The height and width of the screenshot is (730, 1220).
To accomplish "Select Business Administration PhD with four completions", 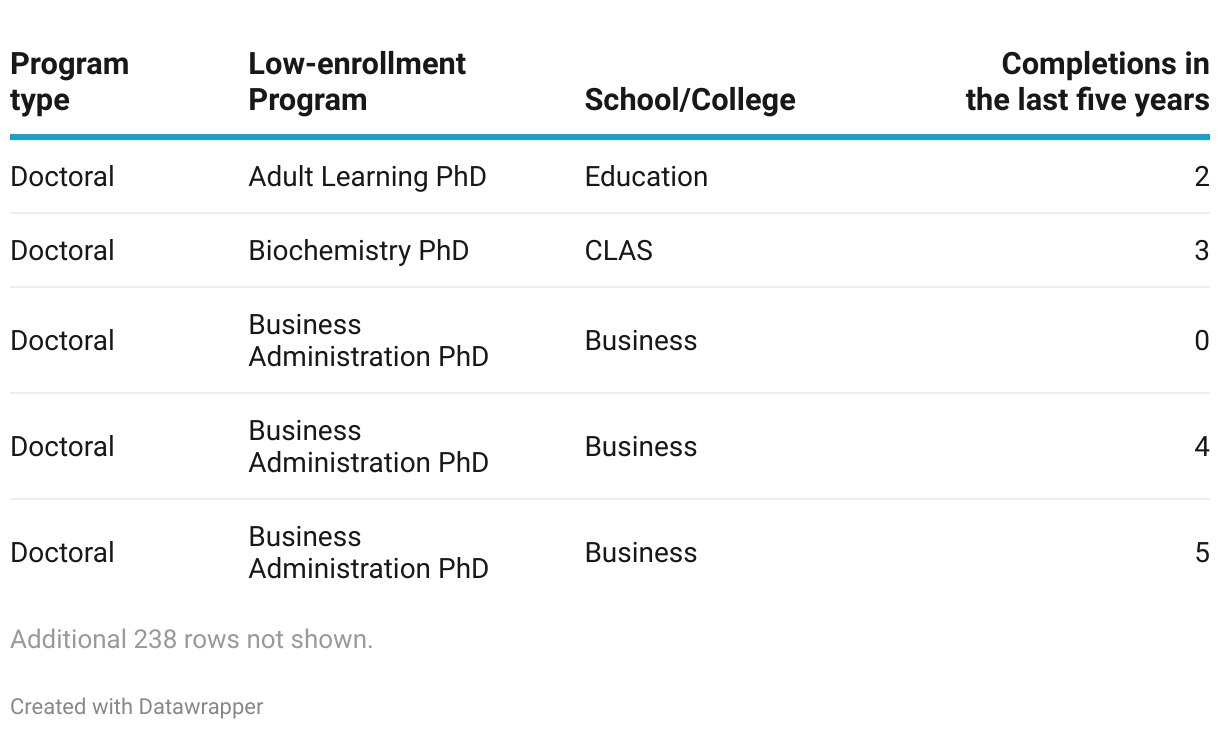I will click(367, 447).
